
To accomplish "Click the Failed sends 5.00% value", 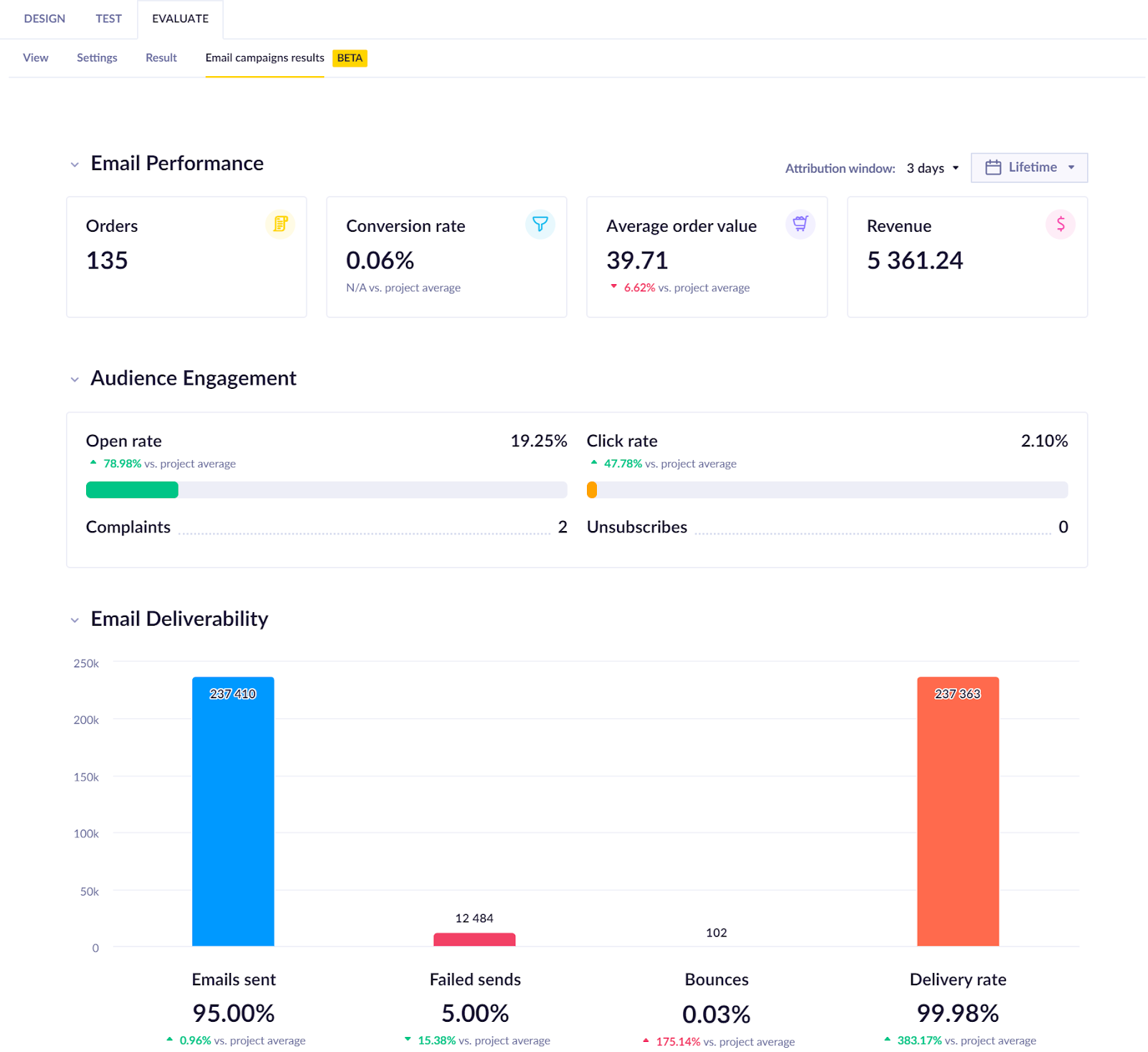I will (x=475, y=1013).
